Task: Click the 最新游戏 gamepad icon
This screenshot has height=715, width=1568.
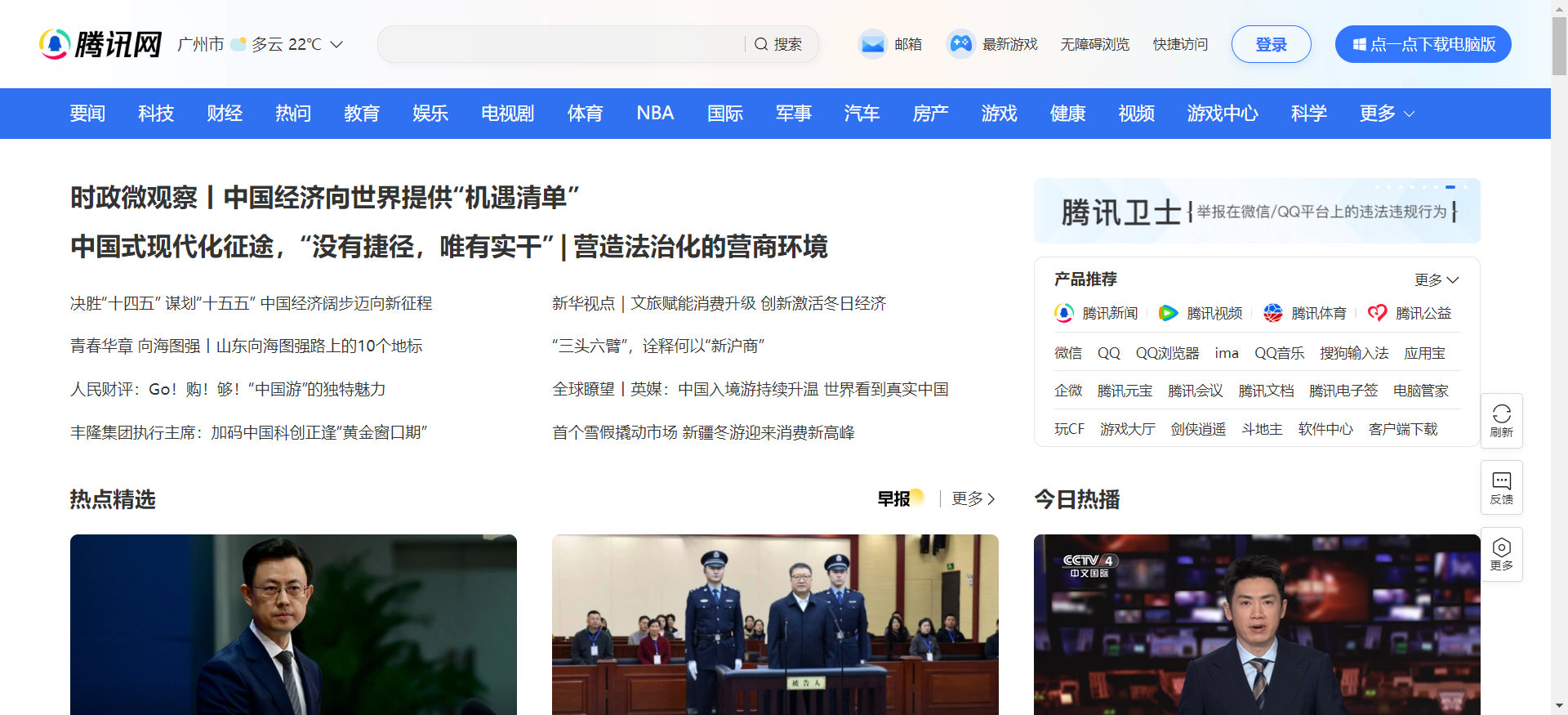Action: coord(961,44)
